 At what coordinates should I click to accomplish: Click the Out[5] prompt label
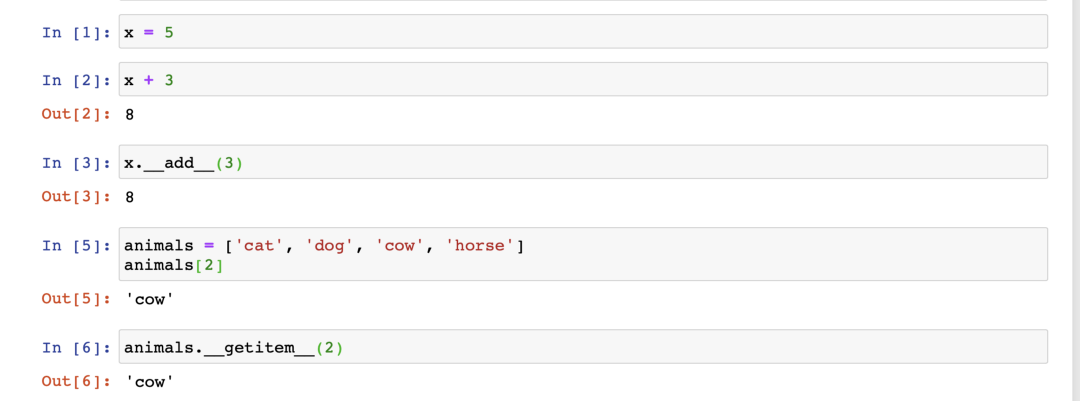tap(76, 299)
